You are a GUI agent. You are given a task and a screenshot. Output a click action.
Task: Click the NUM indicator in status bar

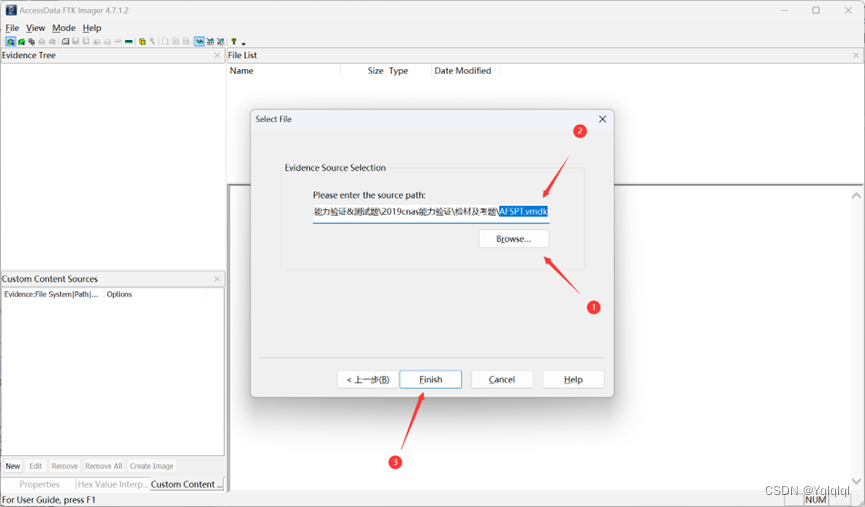coord(815,500)
